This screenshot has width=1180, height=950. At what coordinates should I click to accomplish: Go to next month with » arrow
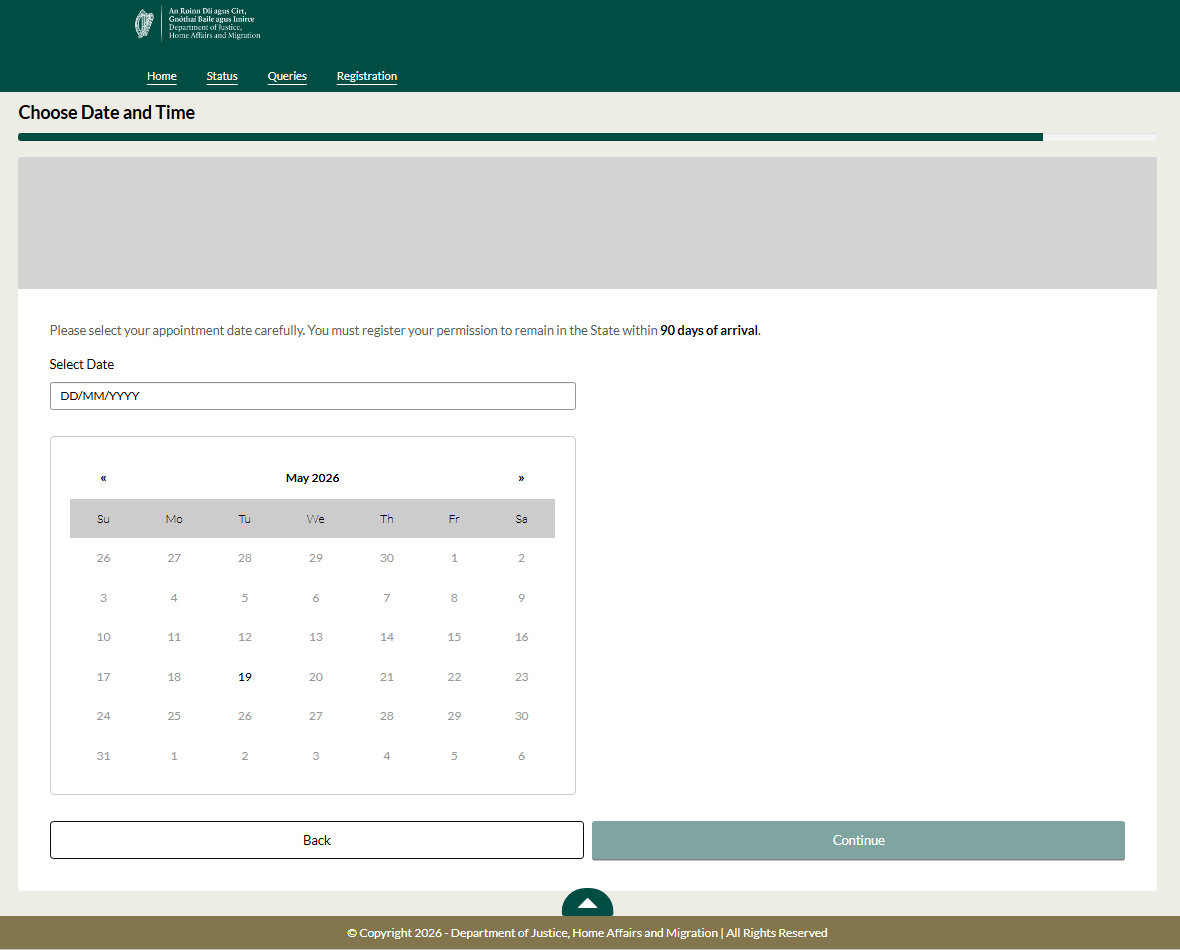pos(522,478)
